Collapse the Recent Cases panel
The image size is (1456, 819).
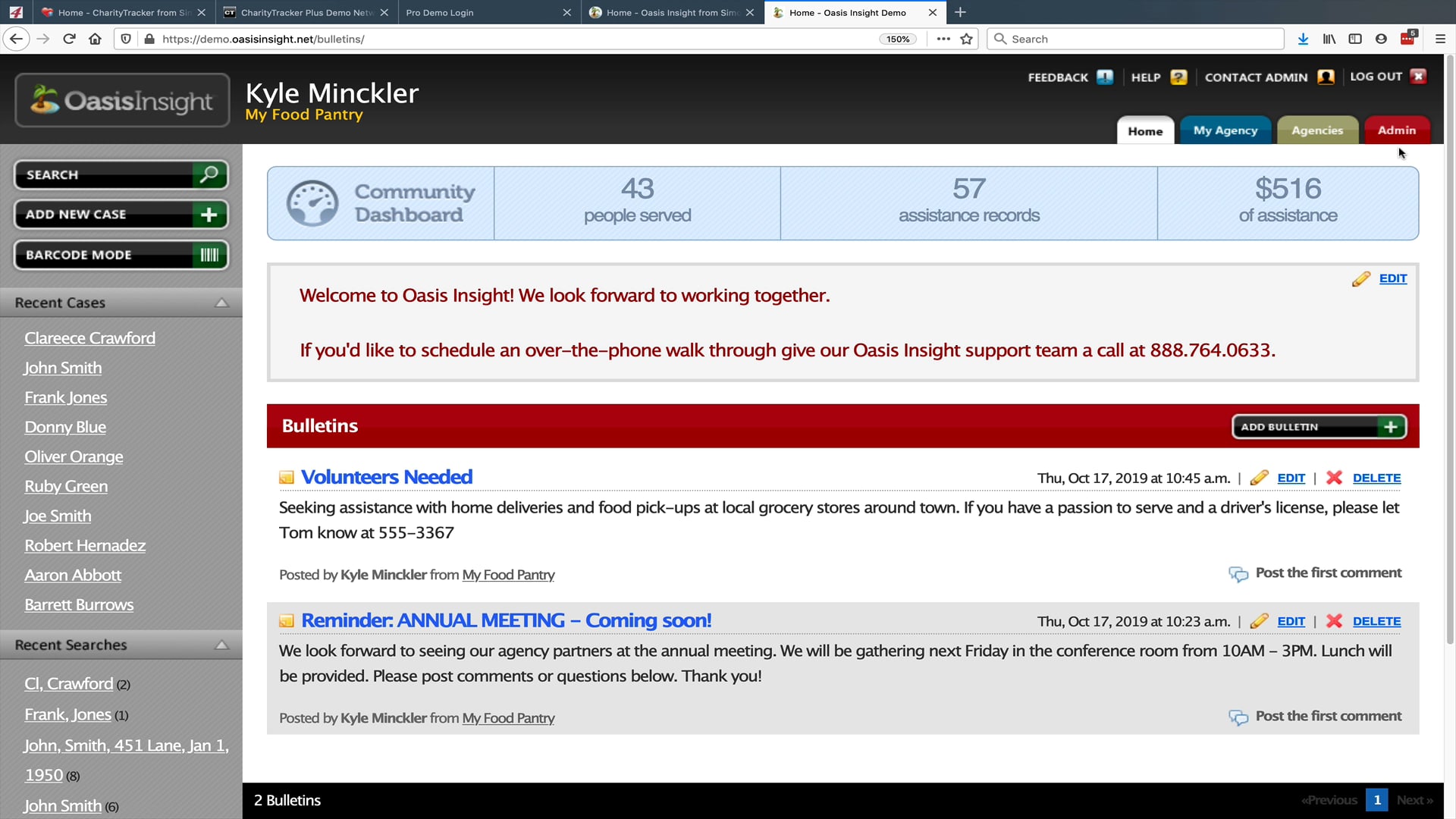click(x=221, y=303)
